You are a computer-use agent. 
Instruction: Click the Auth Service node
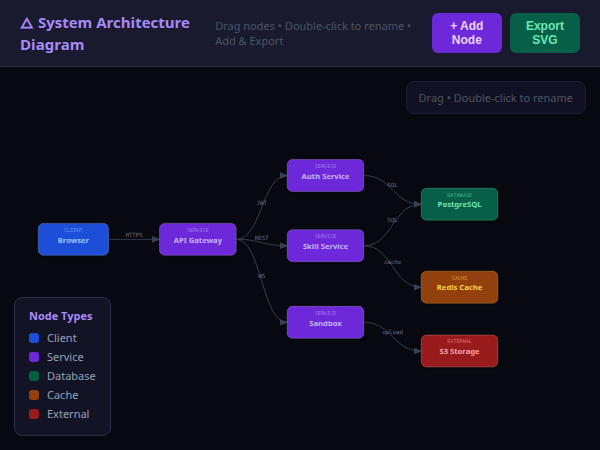(325, 175)
